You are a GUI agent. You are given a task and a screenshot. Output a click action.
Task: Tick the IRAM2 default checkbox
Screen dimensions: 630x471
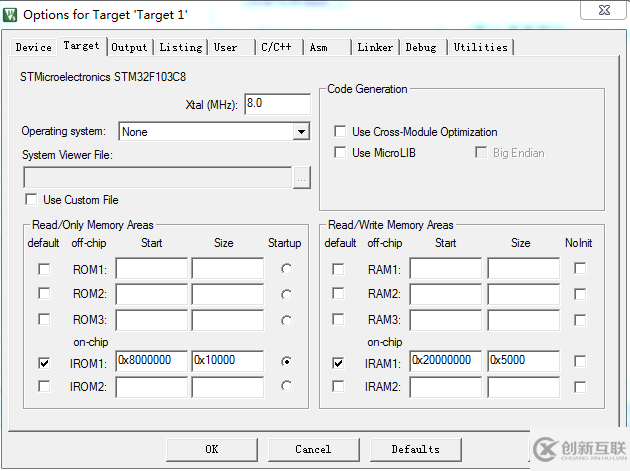338,386
